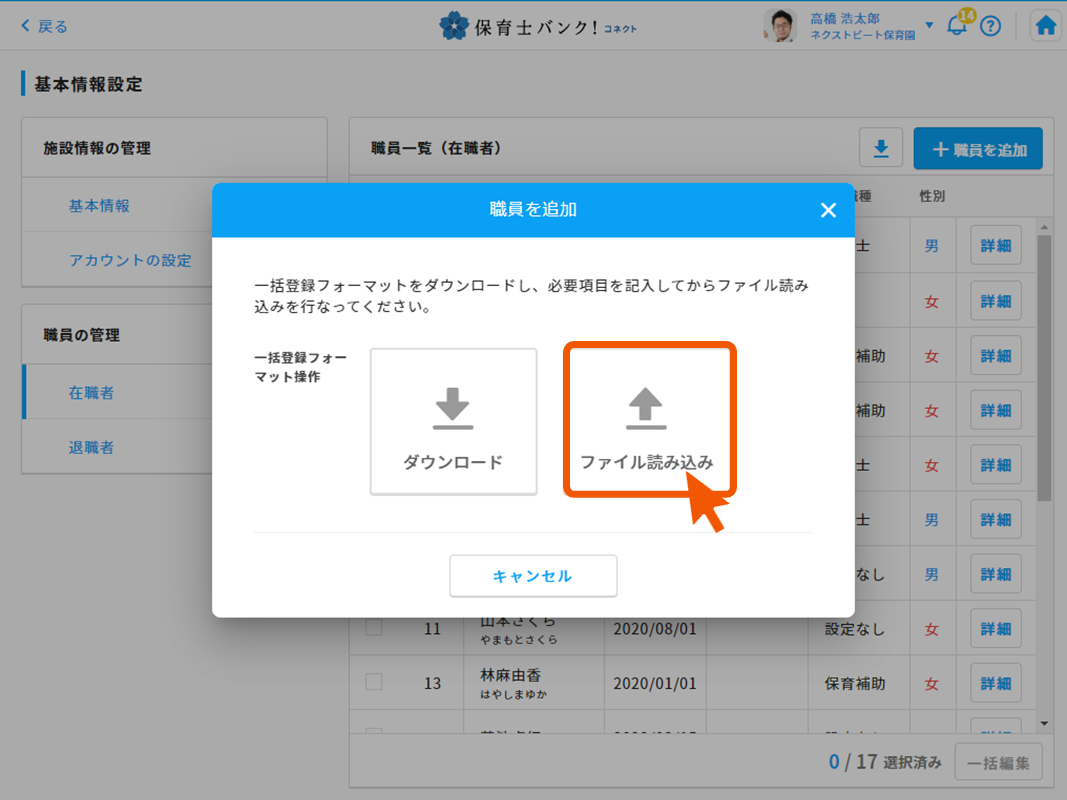The image size is (1067, 800).
Task: Click the File upload (ファイル読み込み) tile
Action: pos(649,421)
